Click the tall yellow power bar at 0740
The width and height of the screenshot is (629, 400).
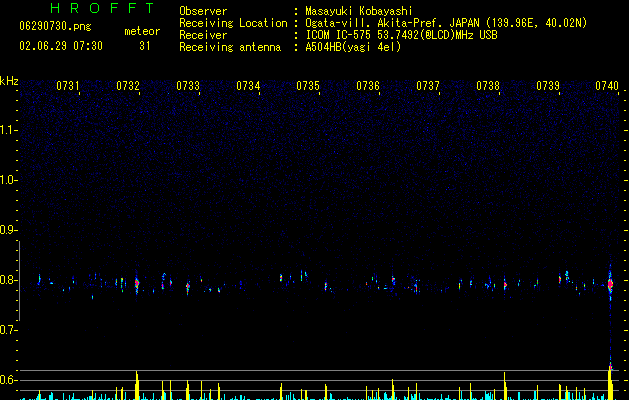610,383
